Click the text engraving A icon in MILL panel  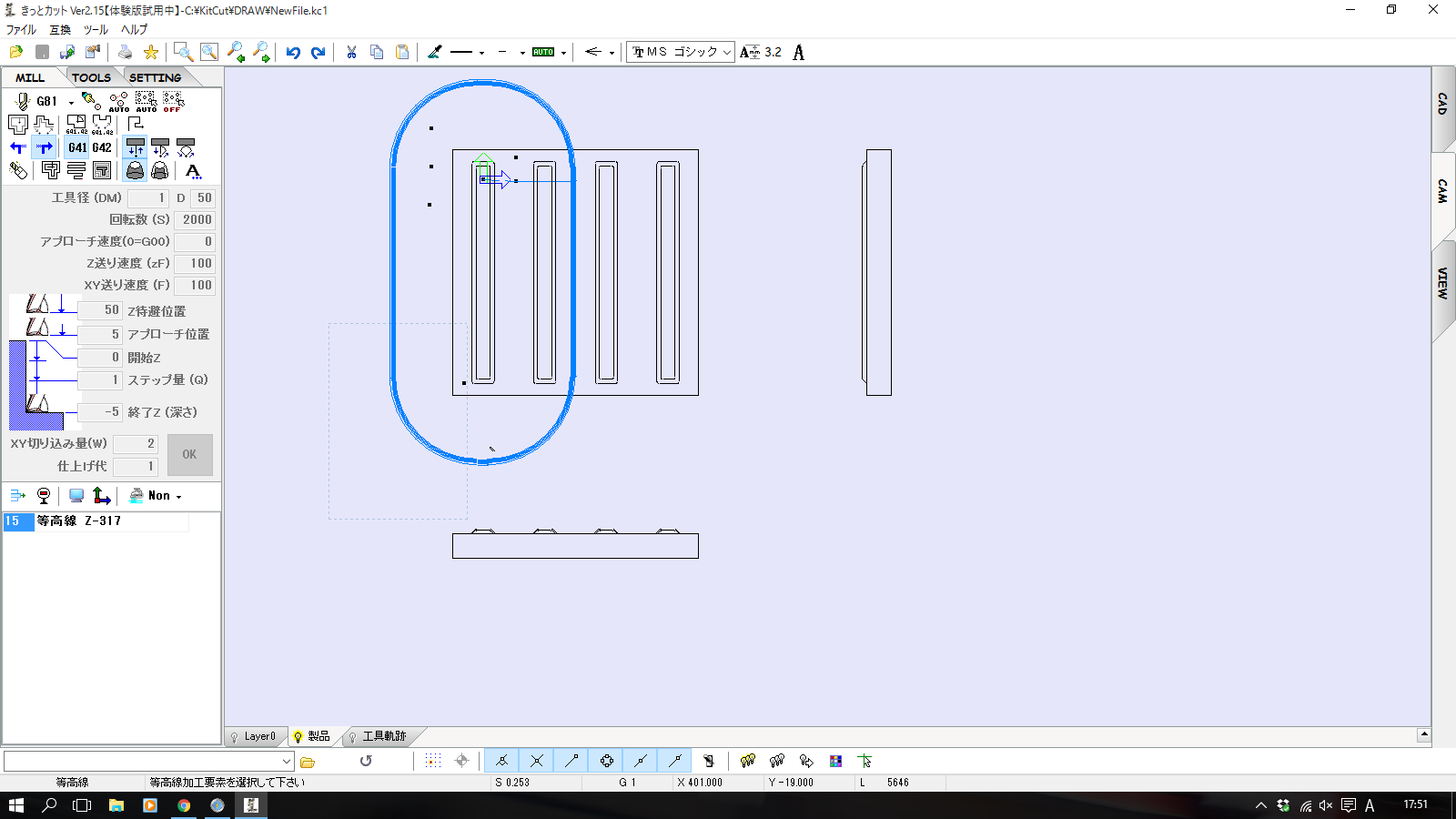(x=193, y=170)
